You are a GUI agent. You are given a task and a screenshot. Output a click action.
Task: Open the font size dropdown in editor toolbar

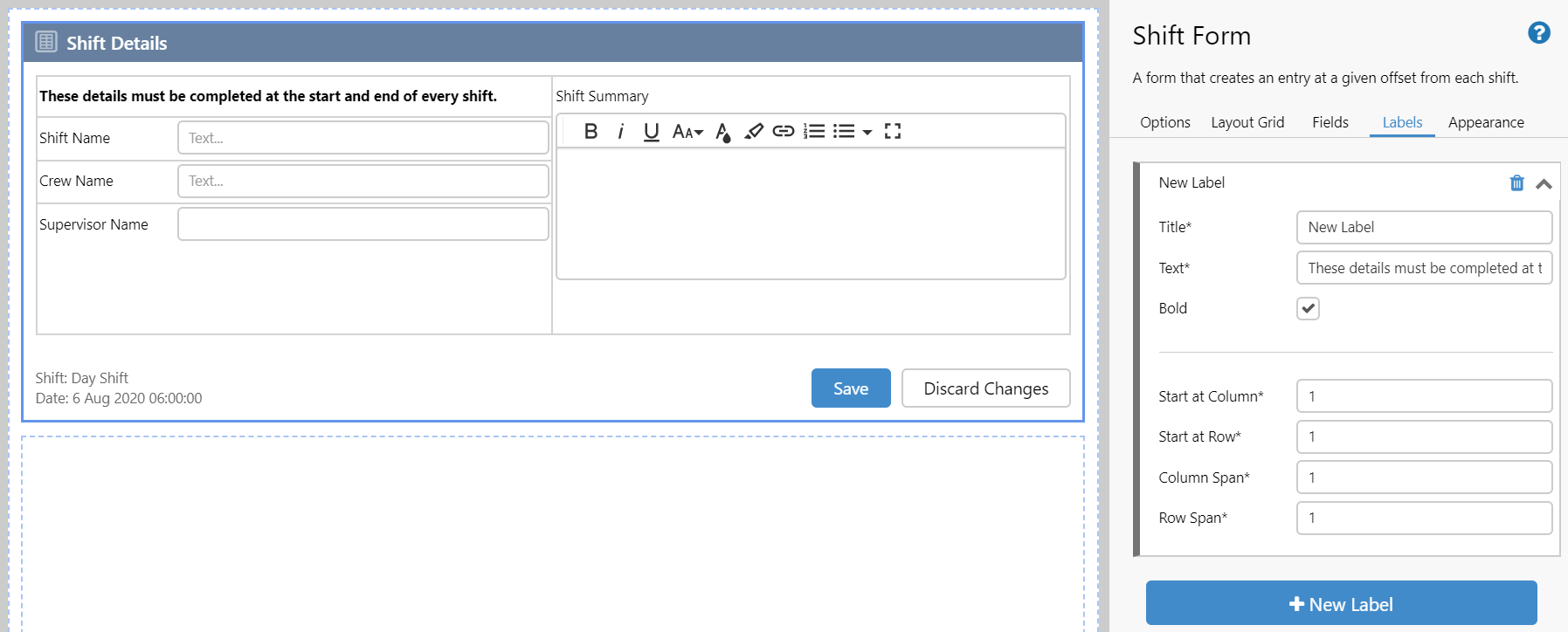coord(687,131)
